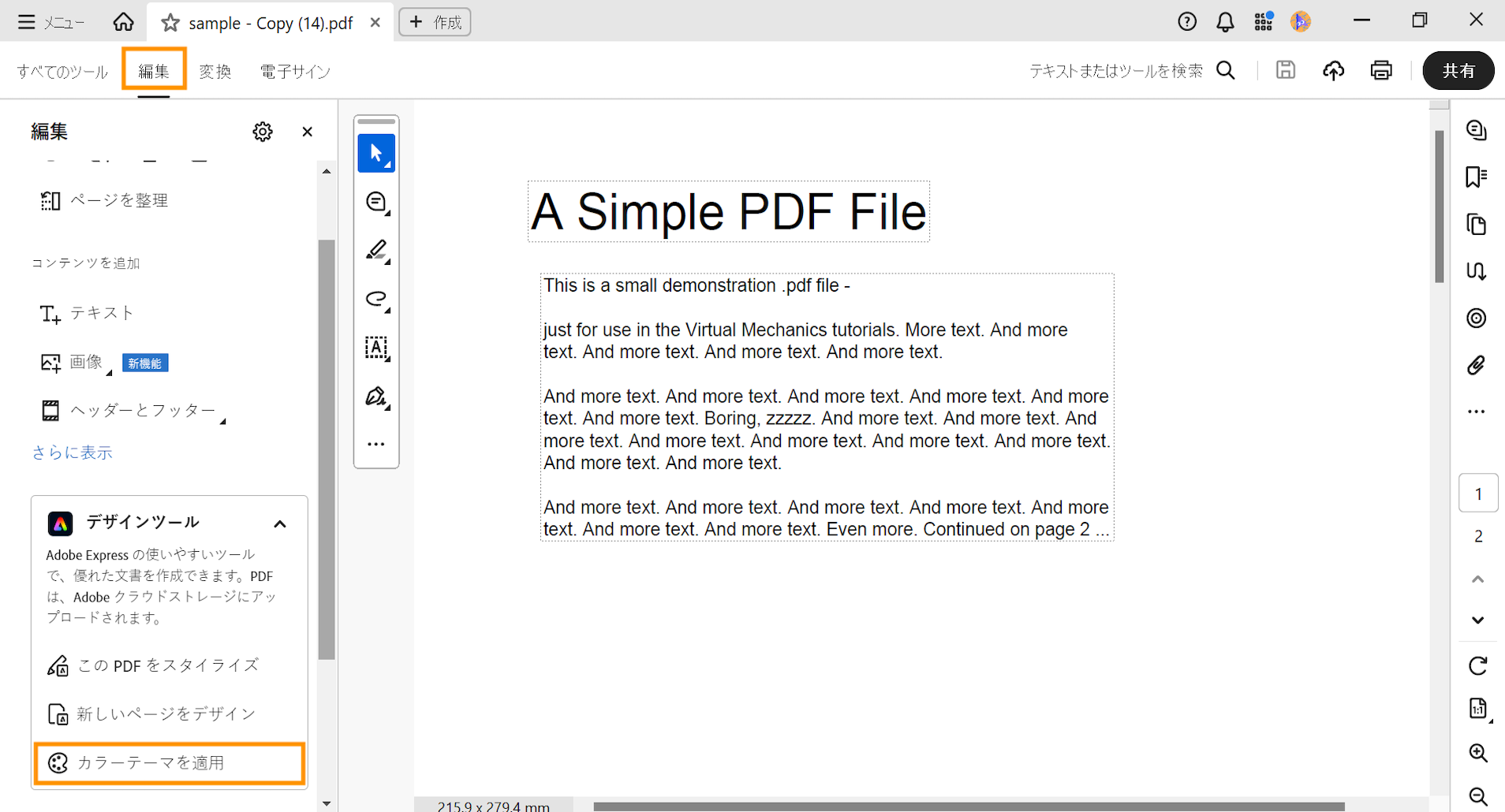The height and width of the screenshot is (812, 1505).
Task: Click the 共有 button
Action: pos(1458,70)
